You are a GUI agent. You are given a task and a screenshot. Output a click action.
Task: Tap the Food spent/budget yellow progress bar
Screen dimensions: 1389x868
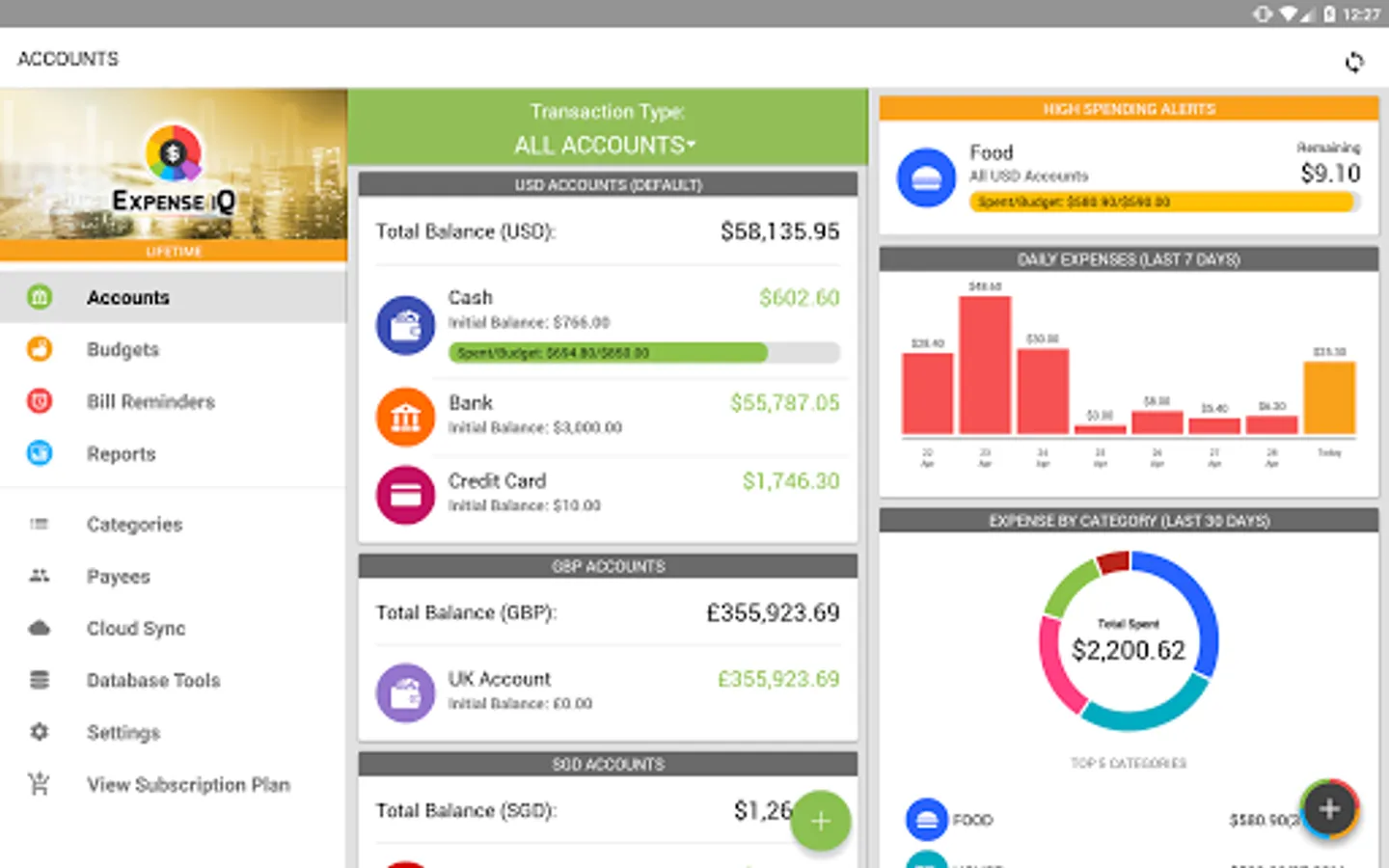1164,202
